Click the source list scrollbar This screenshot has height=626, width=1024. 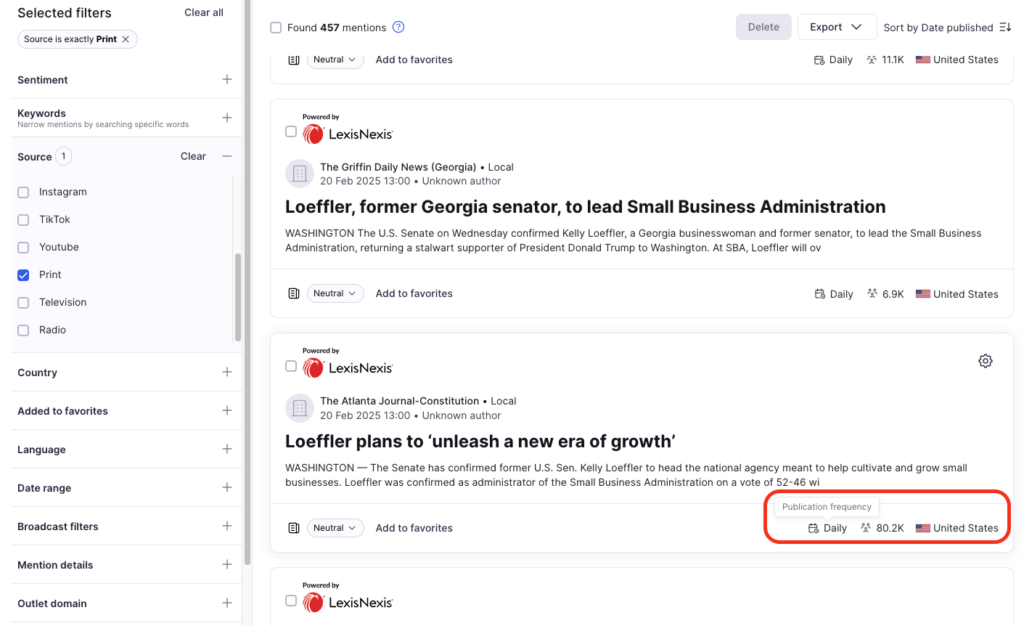(x=237, y=296)
